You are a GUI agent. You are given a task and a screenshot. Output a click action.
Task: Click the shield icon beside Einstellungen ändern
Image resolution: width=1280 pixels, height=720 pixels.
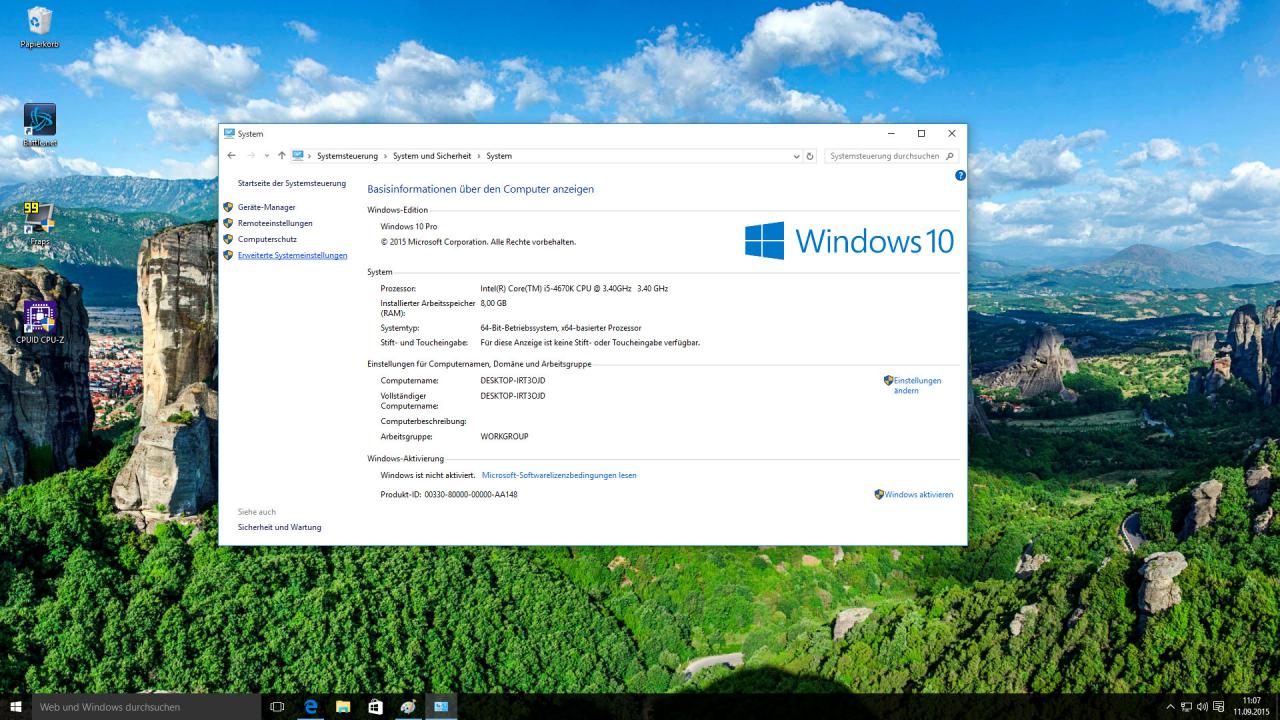pyautogui.click(x=888, y=380)
